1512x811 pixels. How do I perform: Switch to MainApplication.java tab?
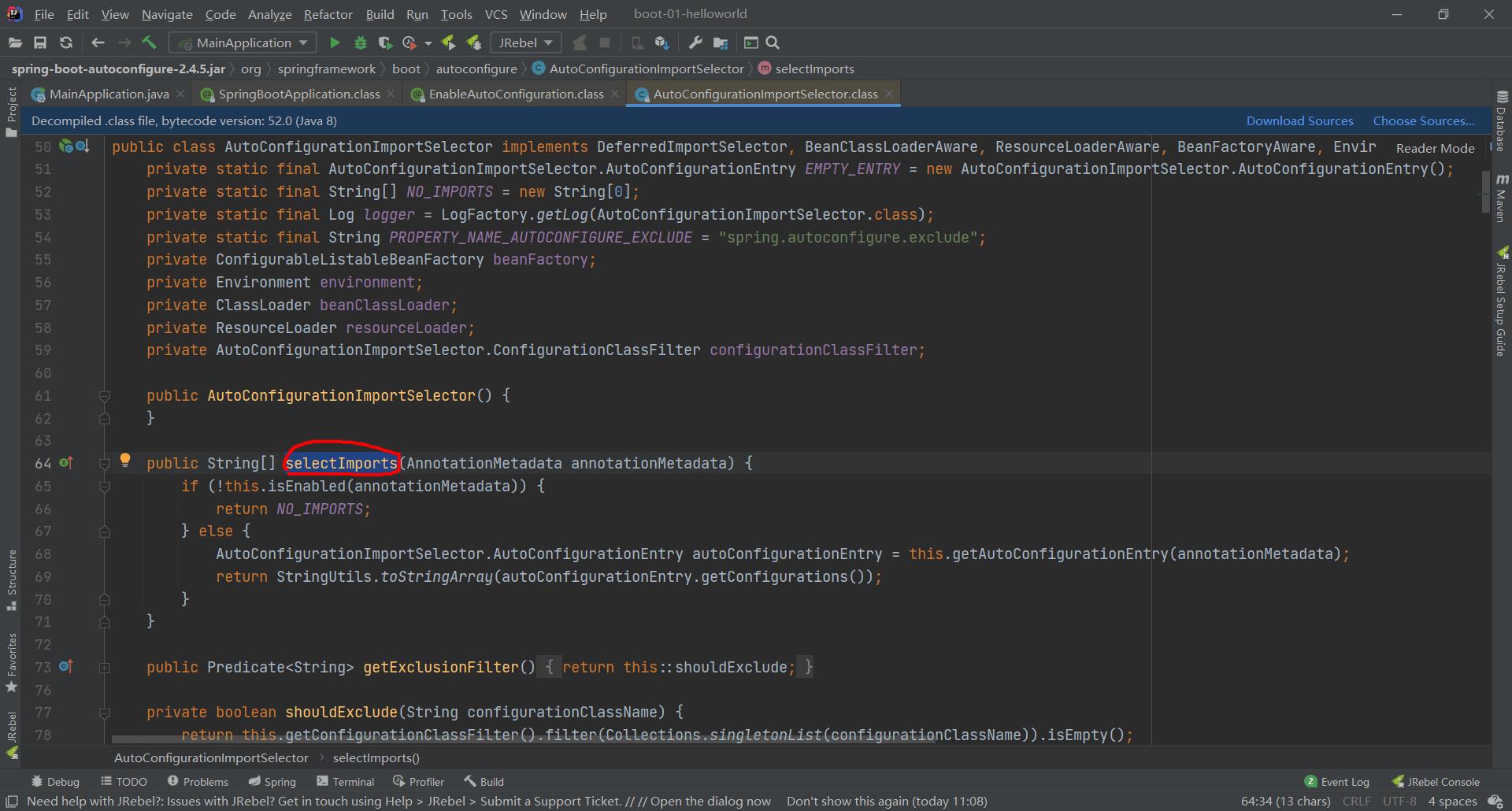pos(109,94)
